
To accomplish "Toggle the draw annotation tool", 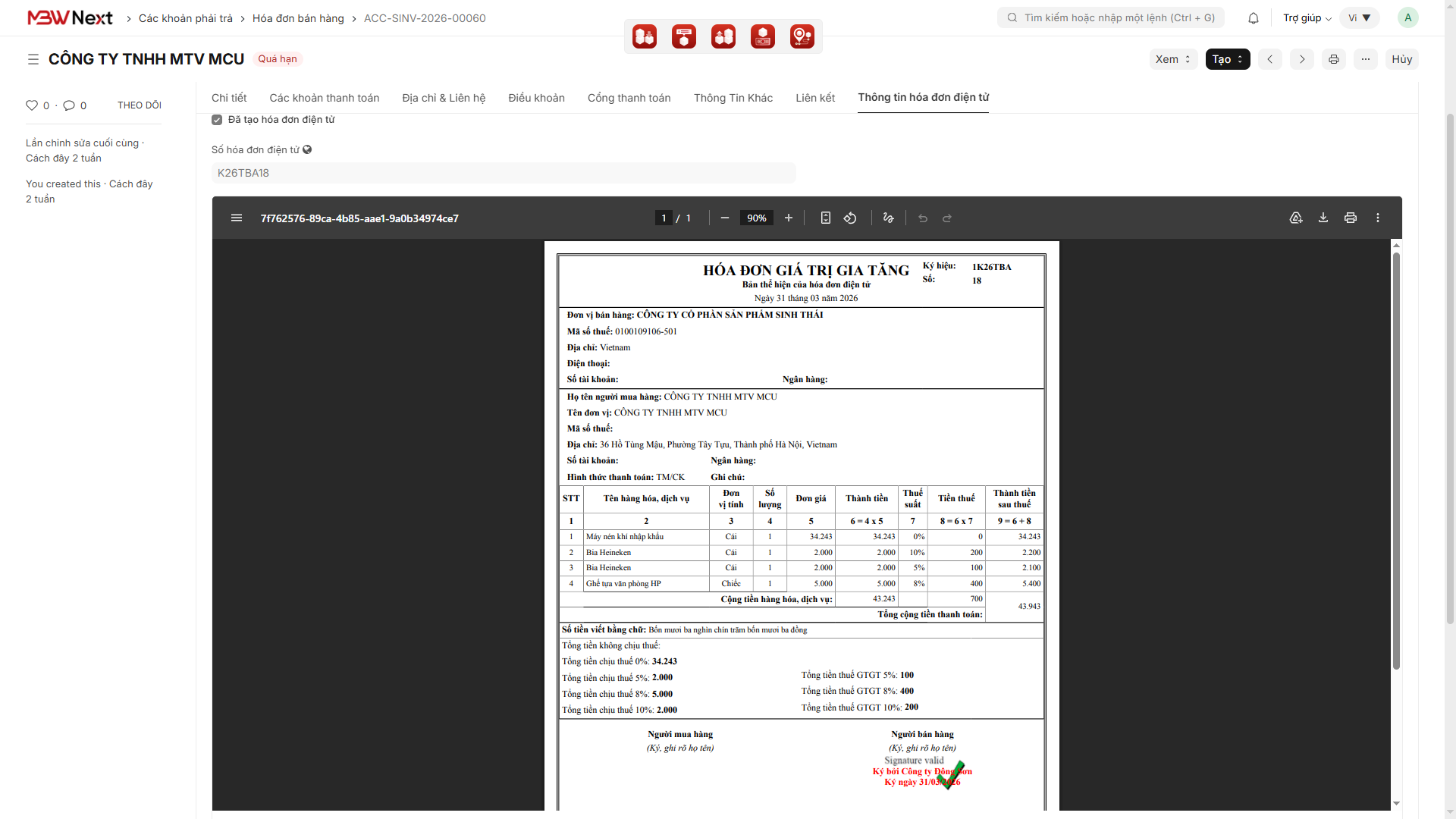I will pyautogui.click(x=889, y=218).
